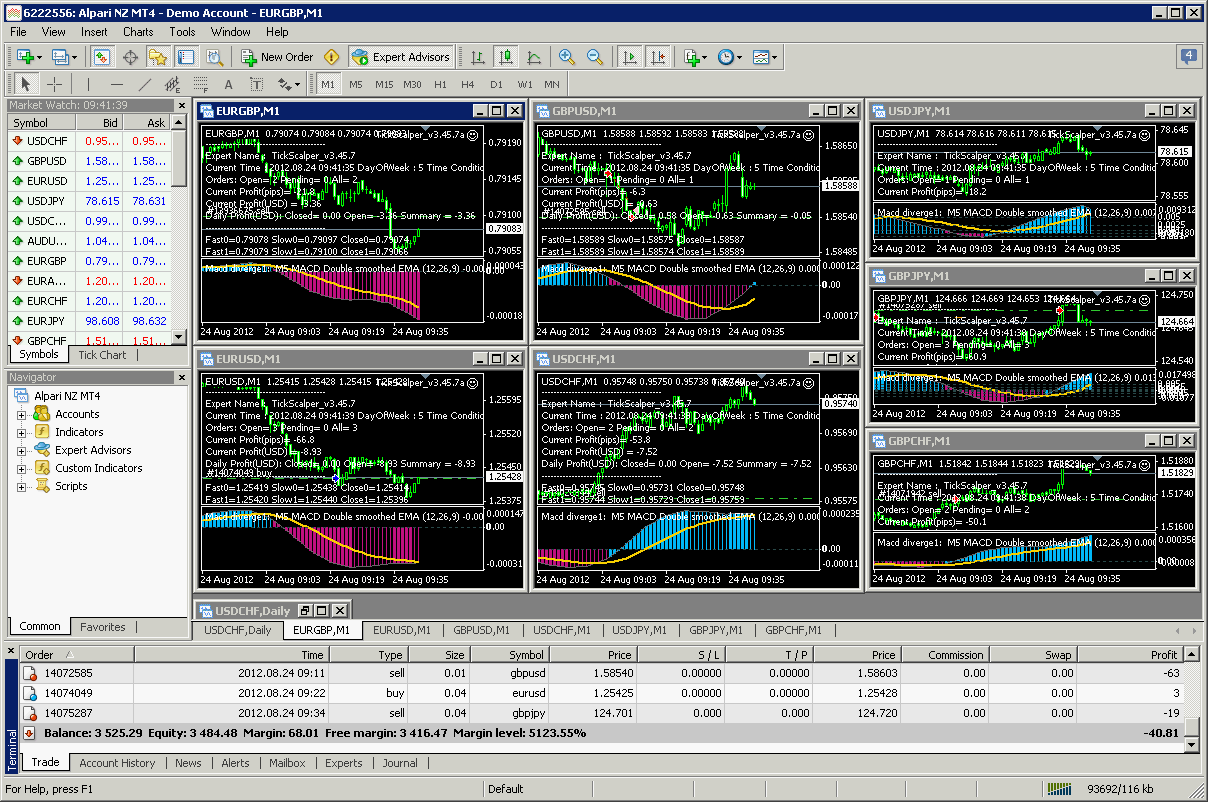Switch to the Tick Chart tab
The height and width of the screenshot is (802, 1208).
coord(102,355)
